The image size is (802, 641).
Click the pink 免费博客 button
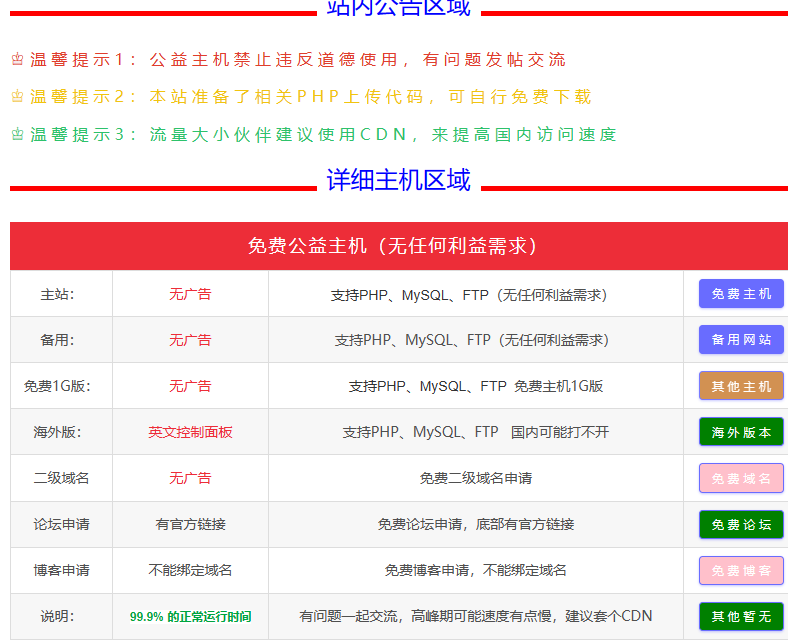740,570
